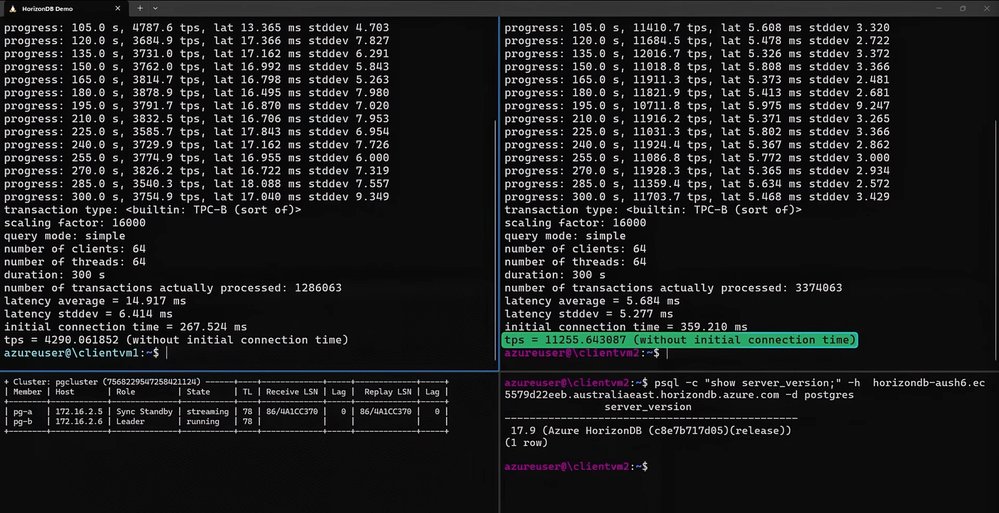This screenshot has height=513, width=999.
Task: Click the server_version column header
Action: click(648, 407)
